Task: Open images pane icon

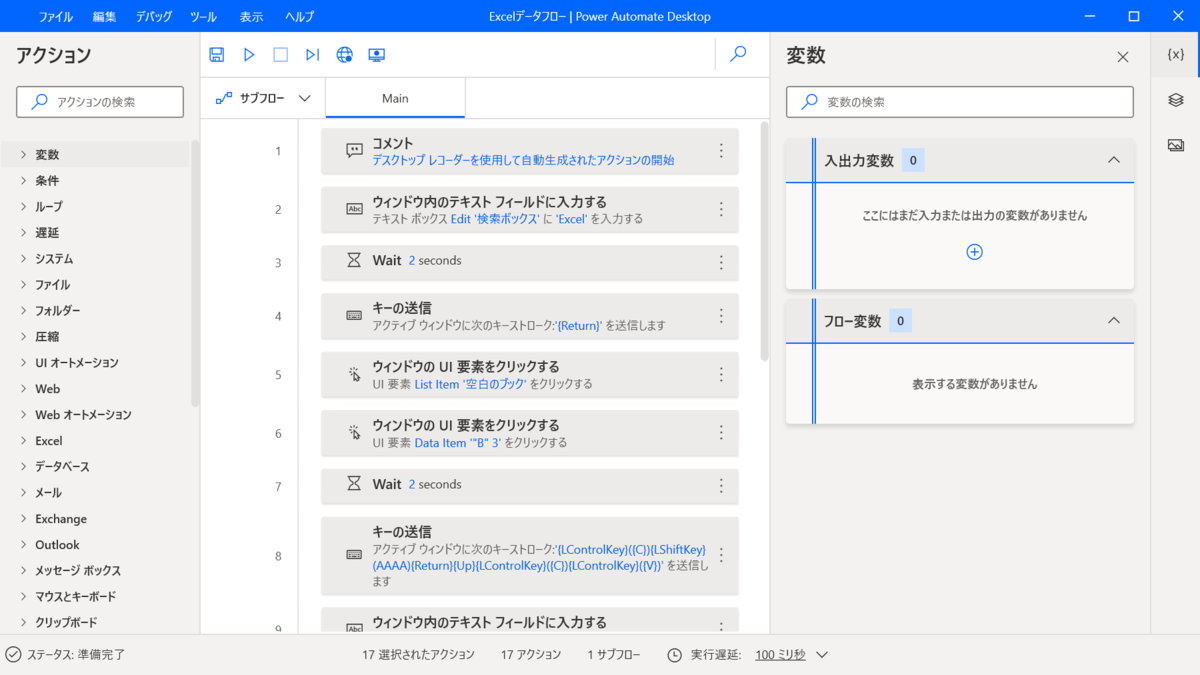Action: point(1176,145)
